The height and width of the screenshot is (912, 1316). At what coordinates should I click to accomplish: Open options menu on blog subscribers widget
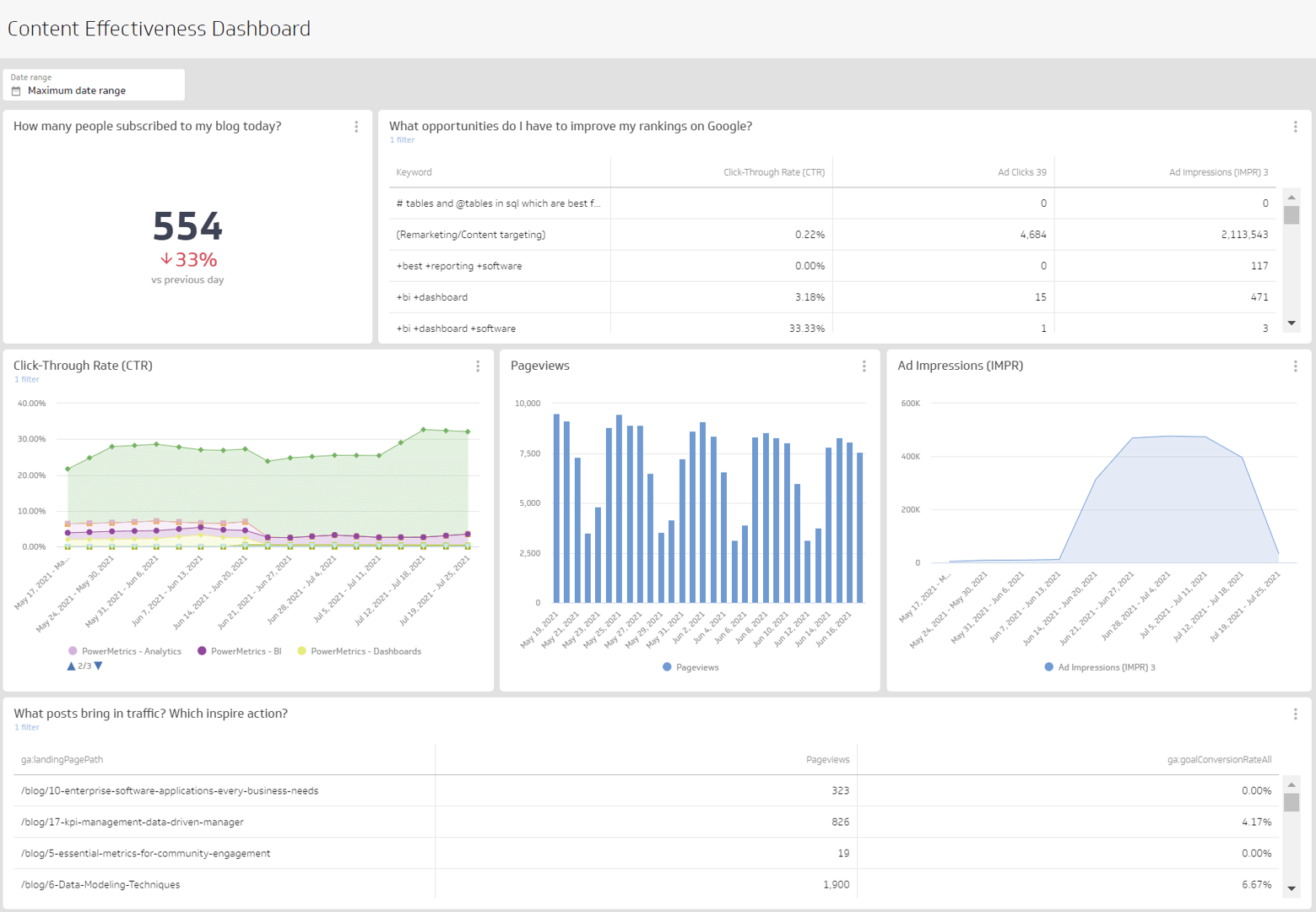(356, 127)
